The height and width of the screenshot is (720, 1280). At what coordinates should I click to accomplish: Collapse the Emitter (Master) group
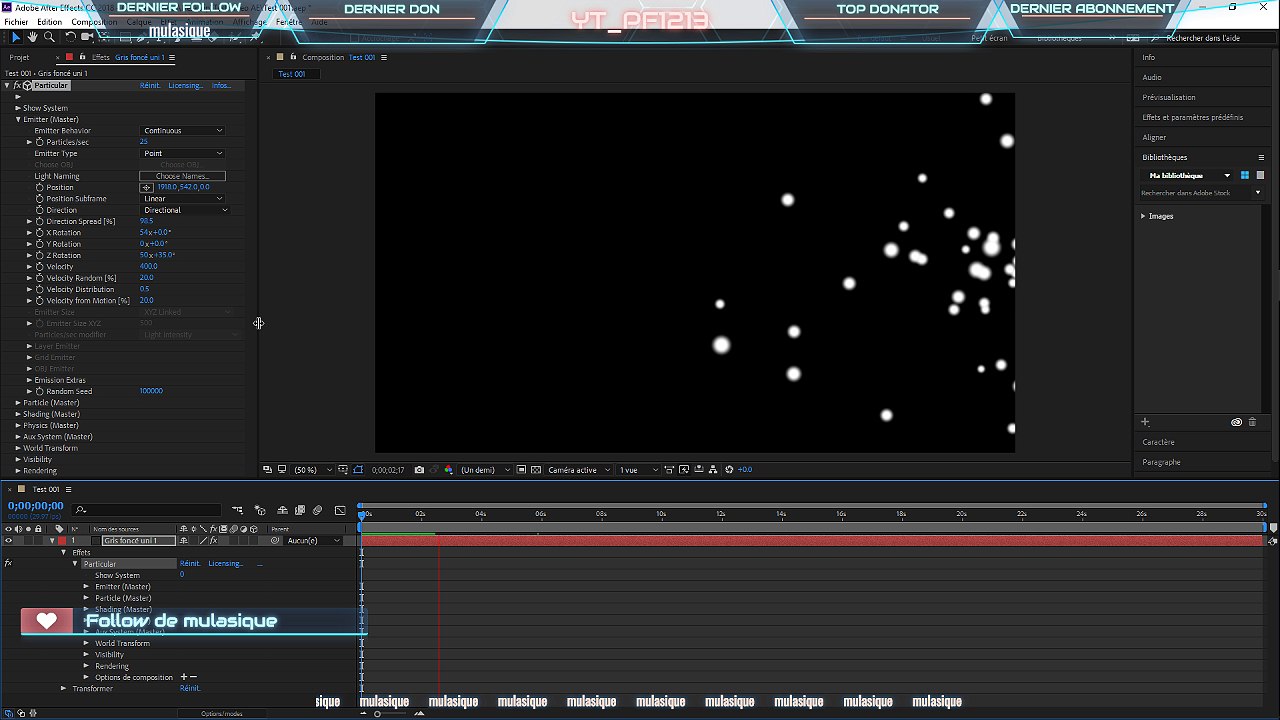18,119
